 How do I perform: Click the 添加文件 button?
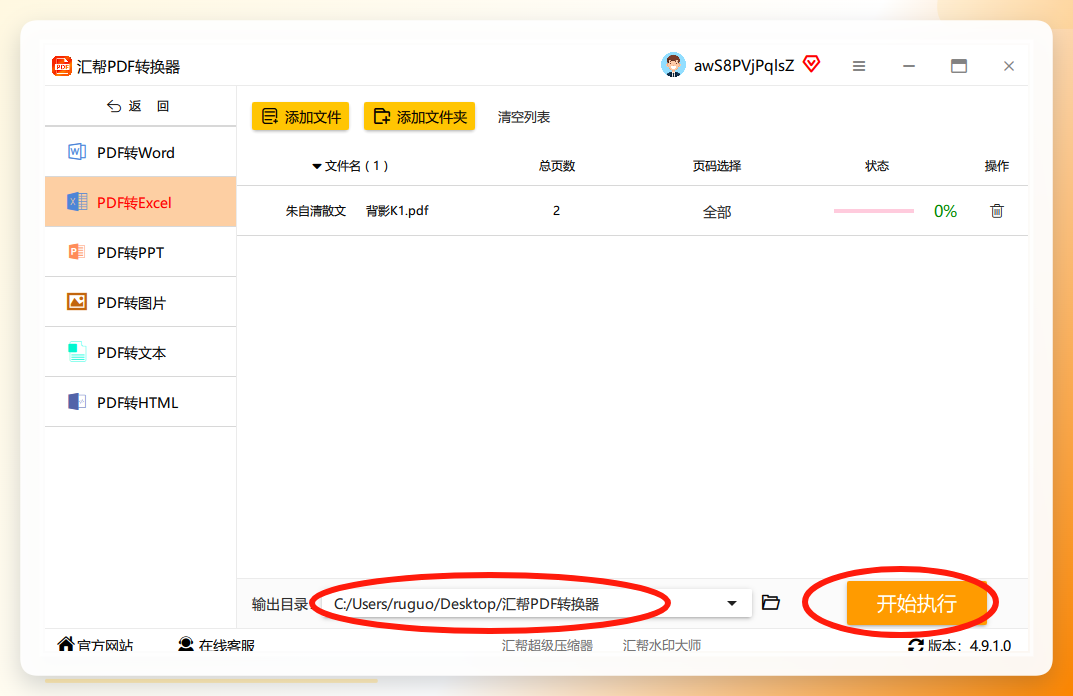[300, 116]
